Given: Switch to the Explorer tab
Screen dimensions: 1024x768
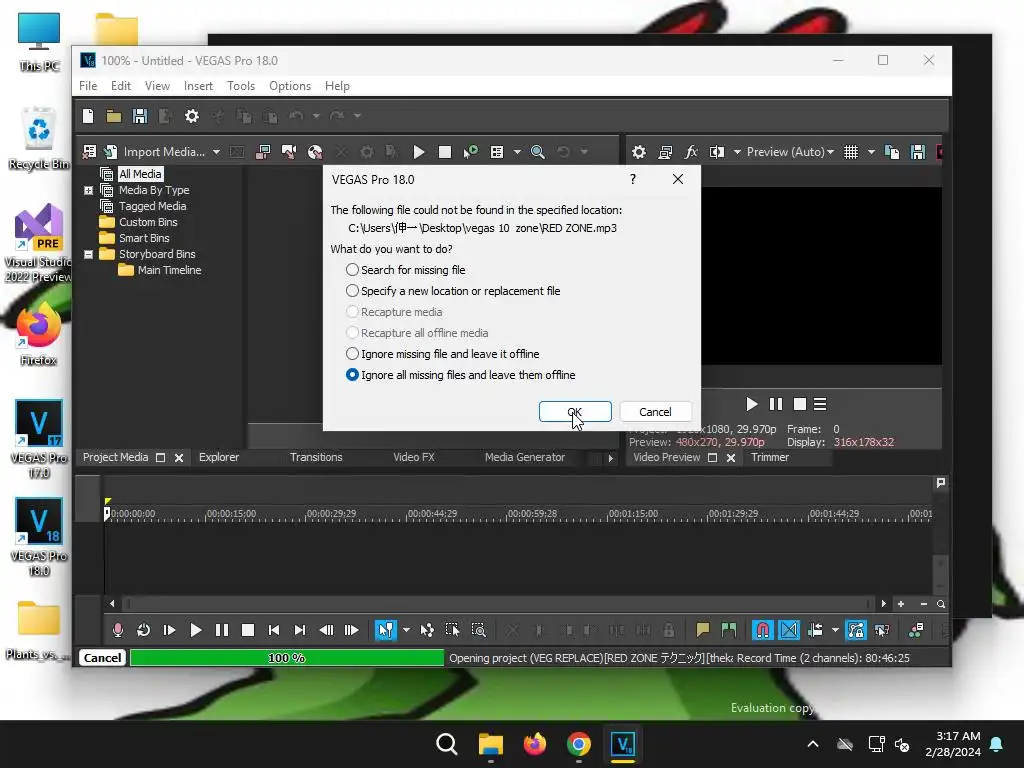Looking at the screenshot, I should point(219,457).
